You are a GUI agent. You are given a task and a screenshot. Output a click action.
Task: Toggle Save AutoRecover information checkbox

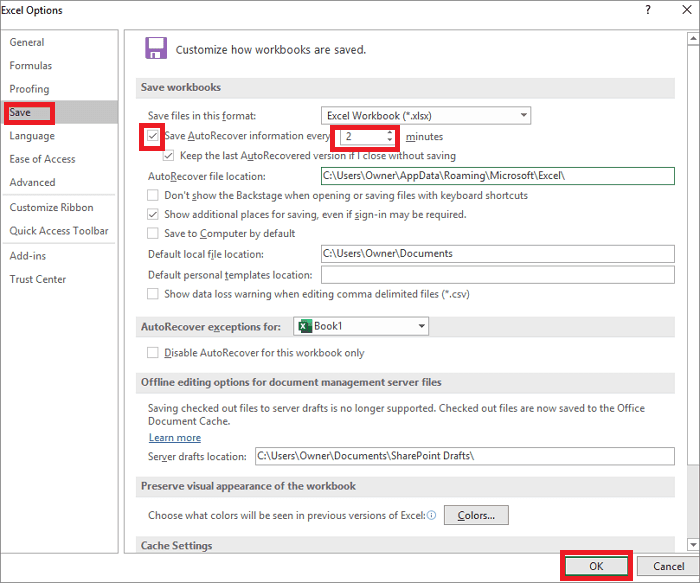coord(153,135)
